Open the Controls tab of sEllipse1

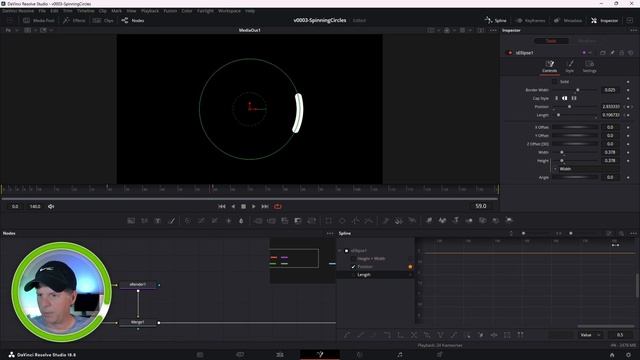549,66
